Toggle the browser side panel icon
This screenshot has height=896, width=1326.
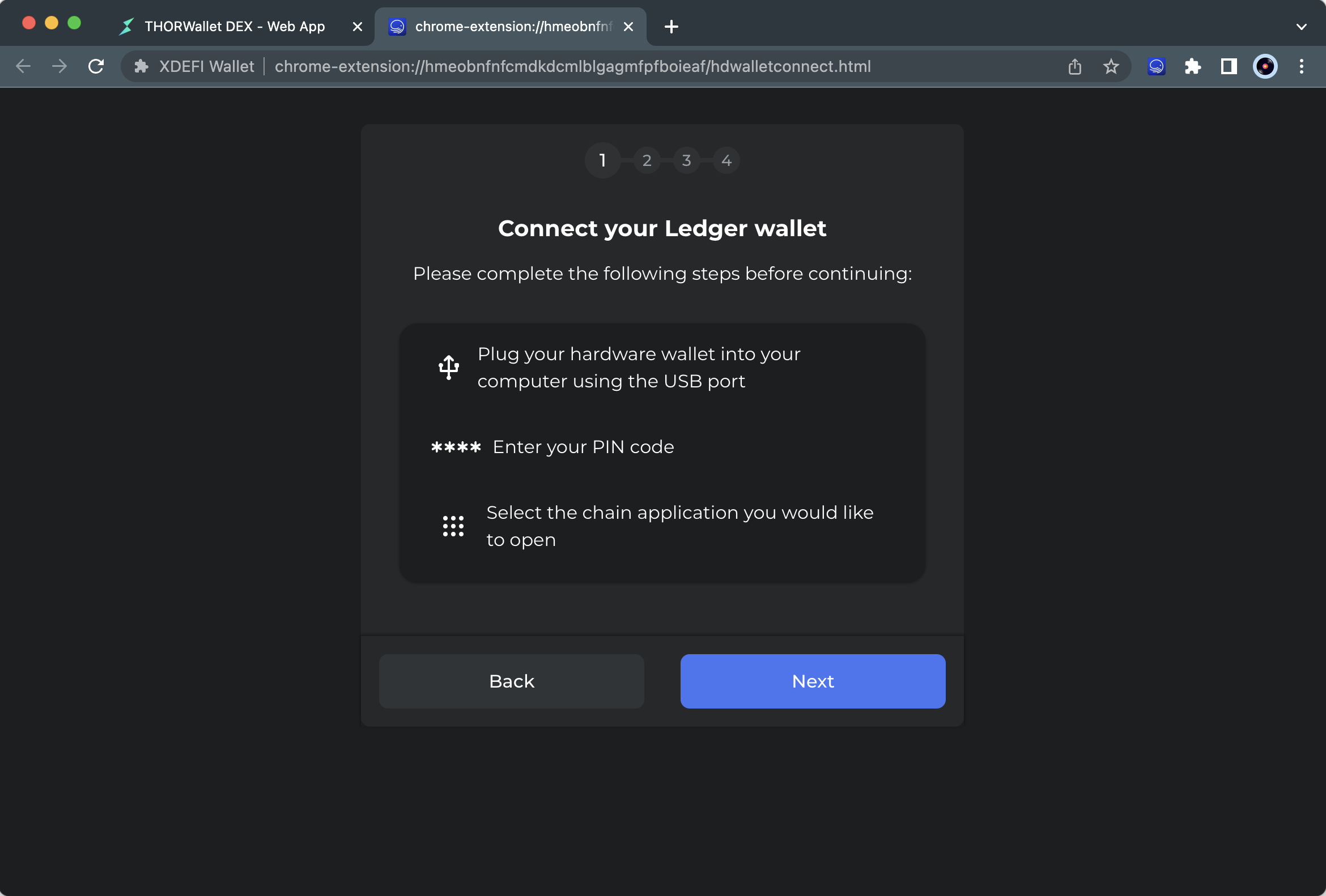pyautogui.click(x=1229, y=67)
